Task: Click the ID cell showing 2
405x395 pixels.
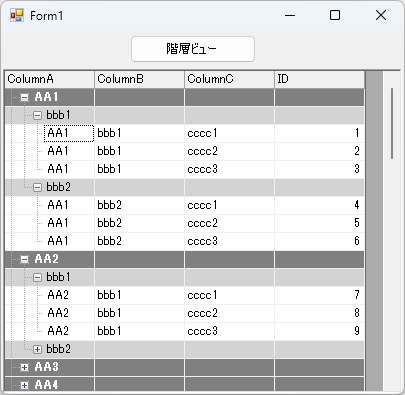Action: [319, 151]
